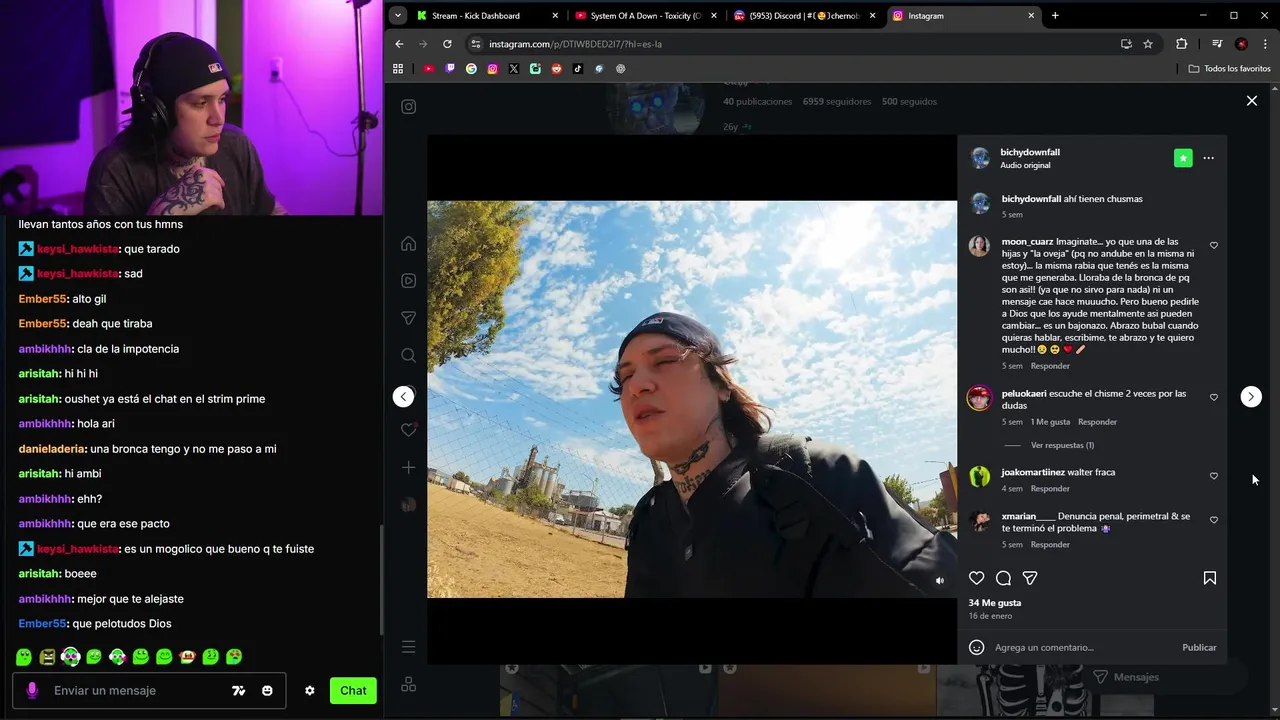The width and height of the screenshot is (1280, 720).
Task: Open 'Todos los favoritos' folder
Action: point(1229,69)
